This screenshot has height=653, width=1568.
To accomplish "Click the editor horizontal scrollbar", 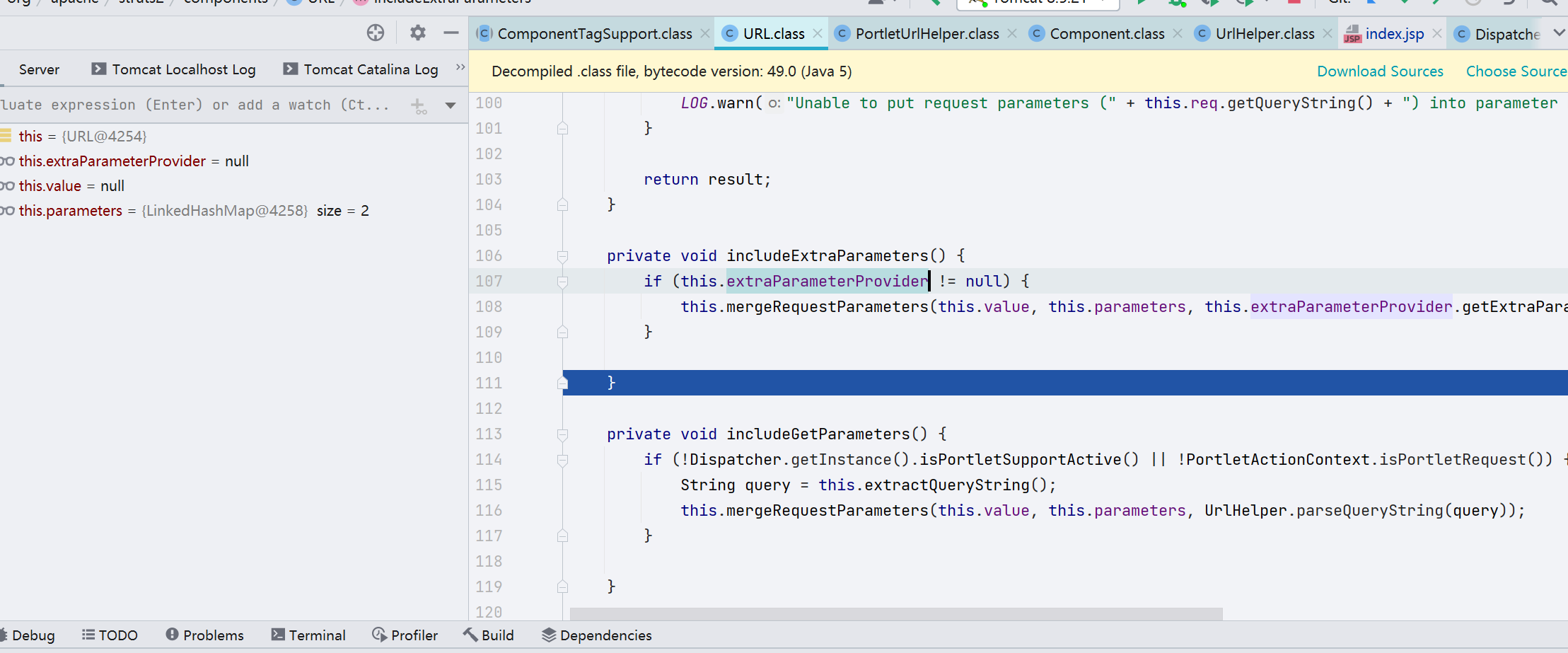I will coord(896,613).
